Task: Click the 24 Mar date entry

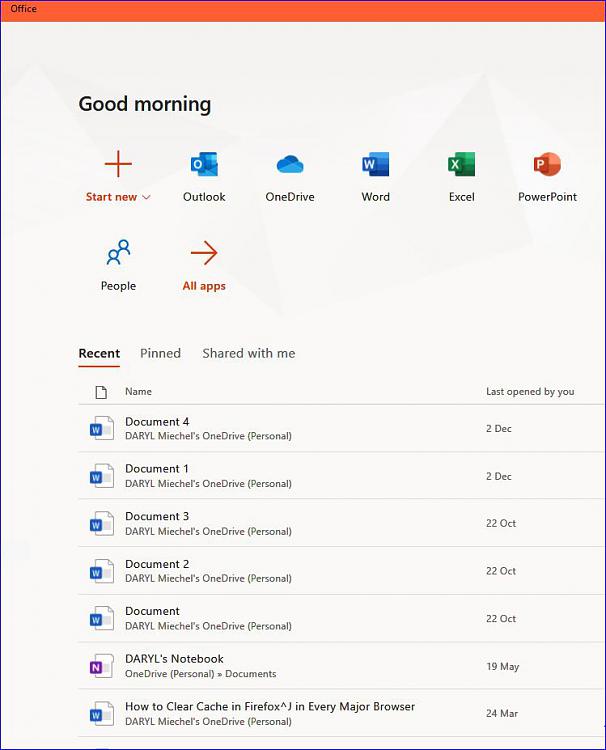Action: pos(502,714)
